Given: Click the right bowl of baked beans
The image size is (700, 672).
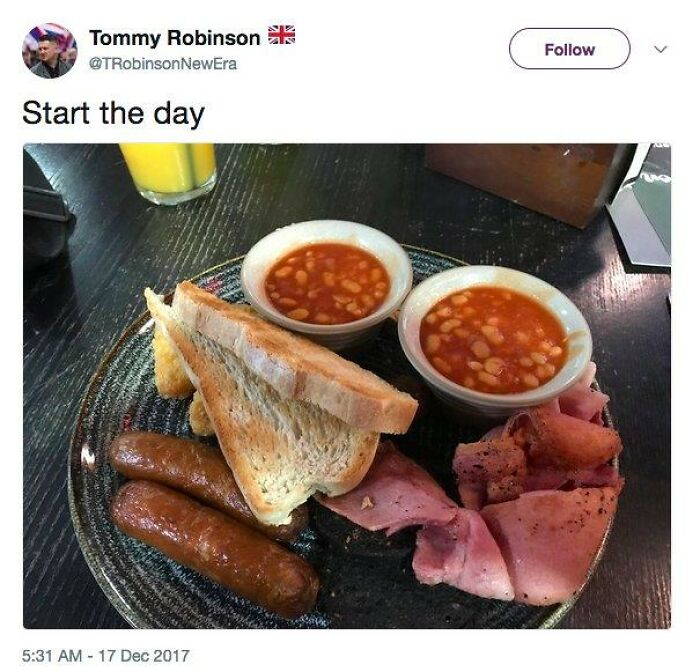Looking at the screenshot, I should pyautogui.click(x=495, y=338).
